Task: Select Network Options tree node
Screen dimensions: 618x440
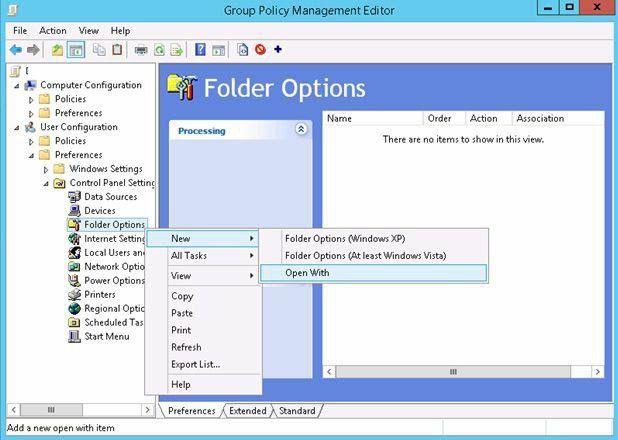Action: pos(112,267)
